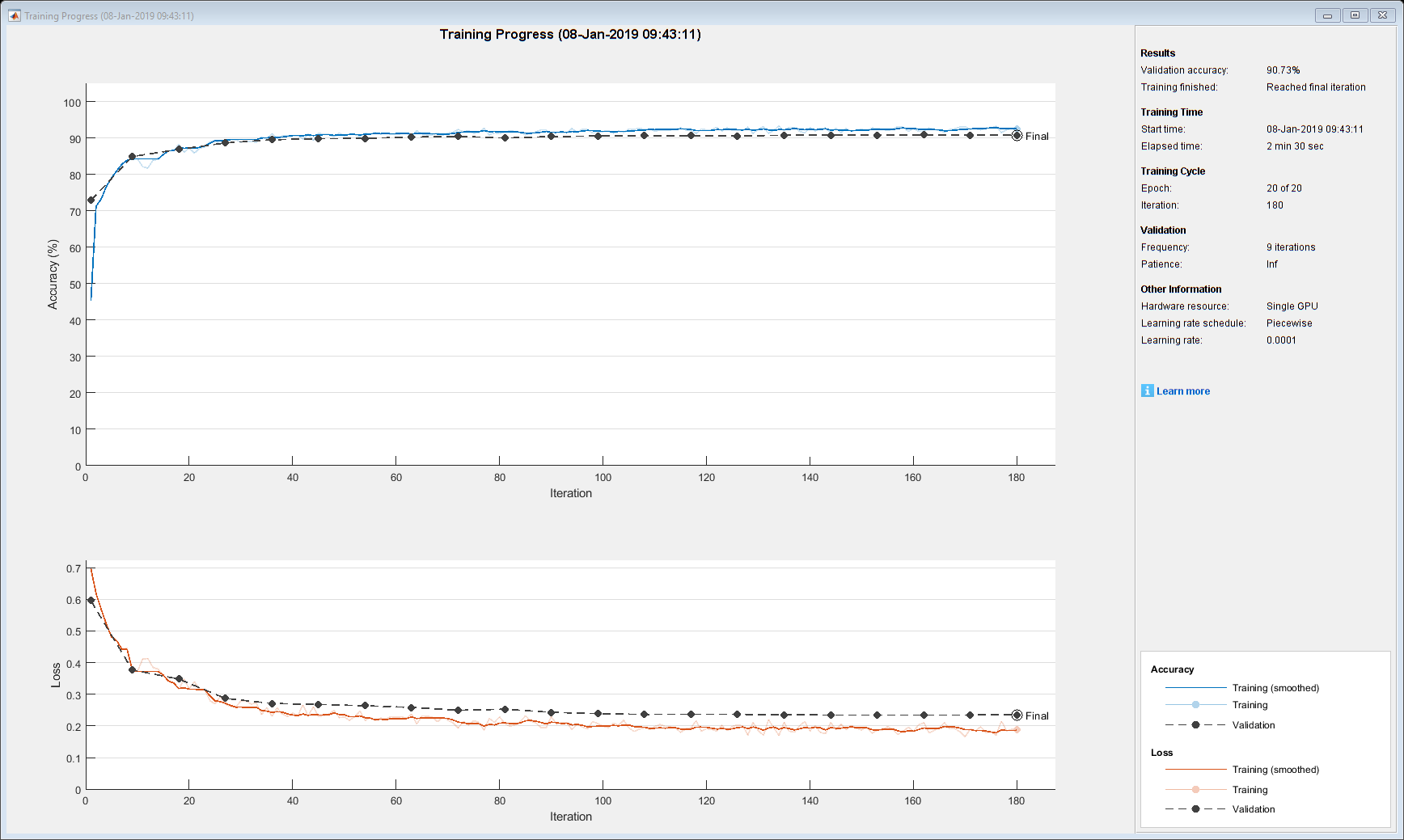
Task: Click the validation accuracy point at iteration 90
Action: pyautogui.click(x=552, y=136)
